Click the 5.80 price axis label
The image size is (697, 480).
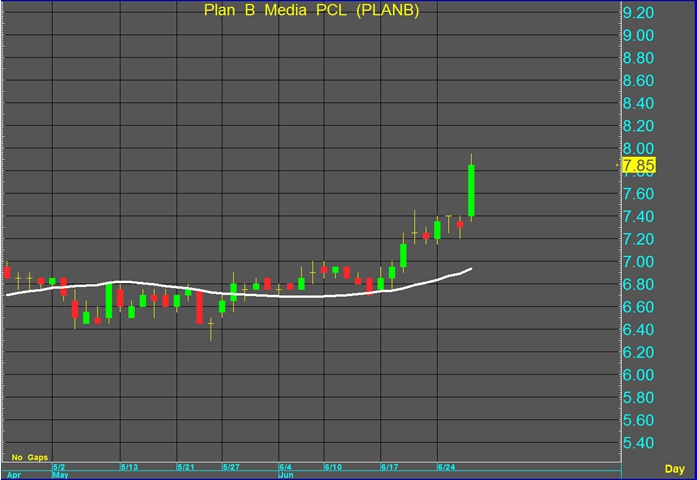638,398
